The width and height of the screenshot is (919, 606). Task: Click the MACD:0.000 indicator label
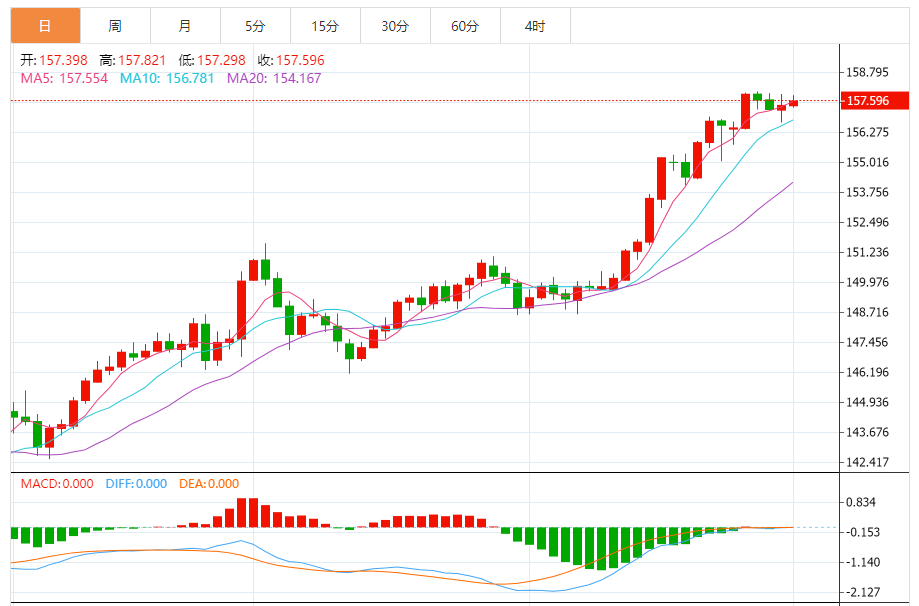point(57,484)
